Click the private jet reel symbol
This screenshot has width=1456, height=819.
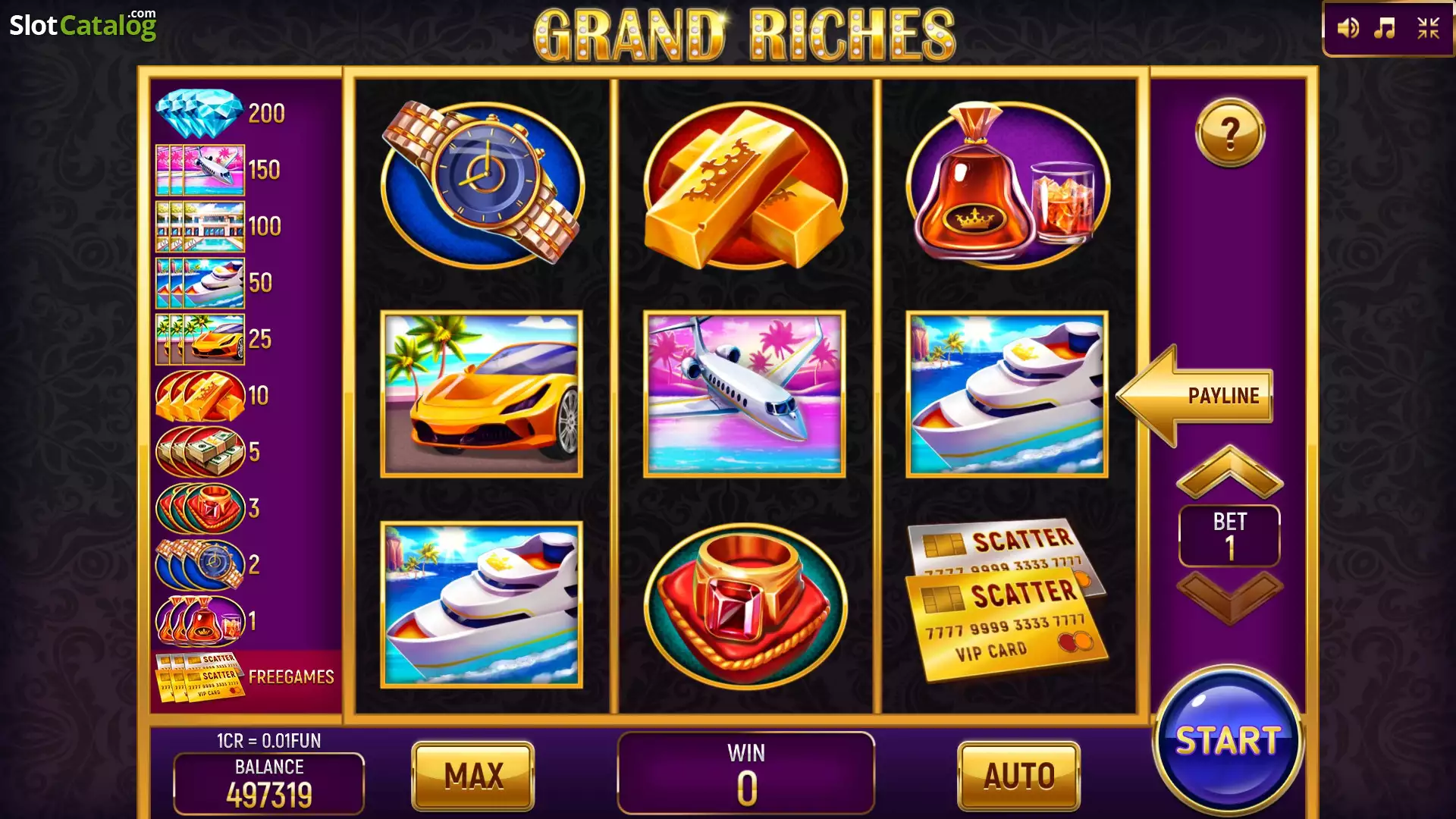coord(745,394)
